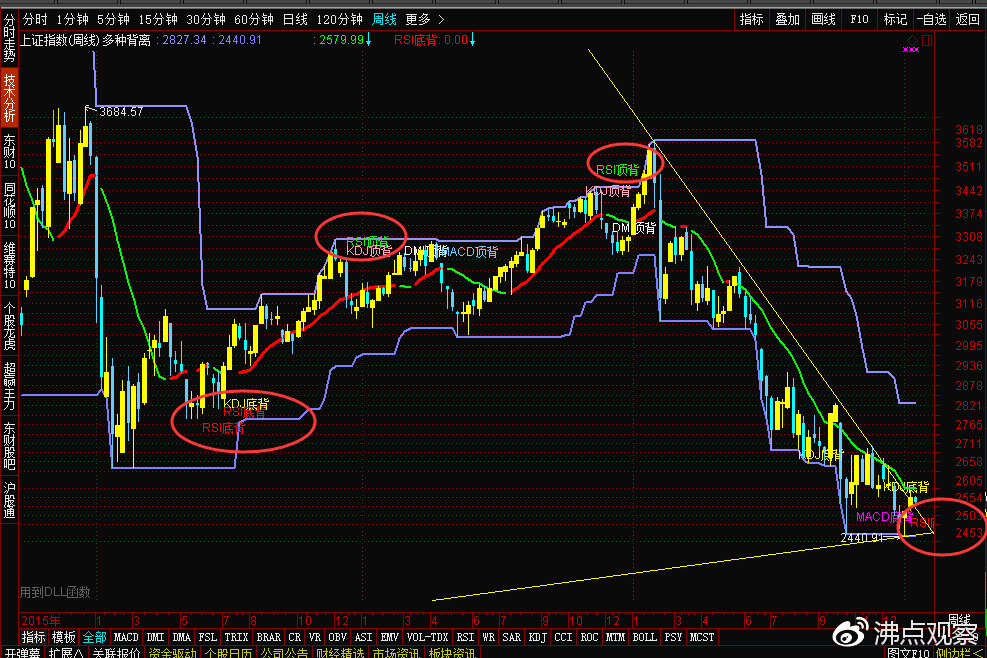Open 维赛特10 in left sidebar
Image resolution: width=987 pixels, height=658 pixels.
click(9, 265)
